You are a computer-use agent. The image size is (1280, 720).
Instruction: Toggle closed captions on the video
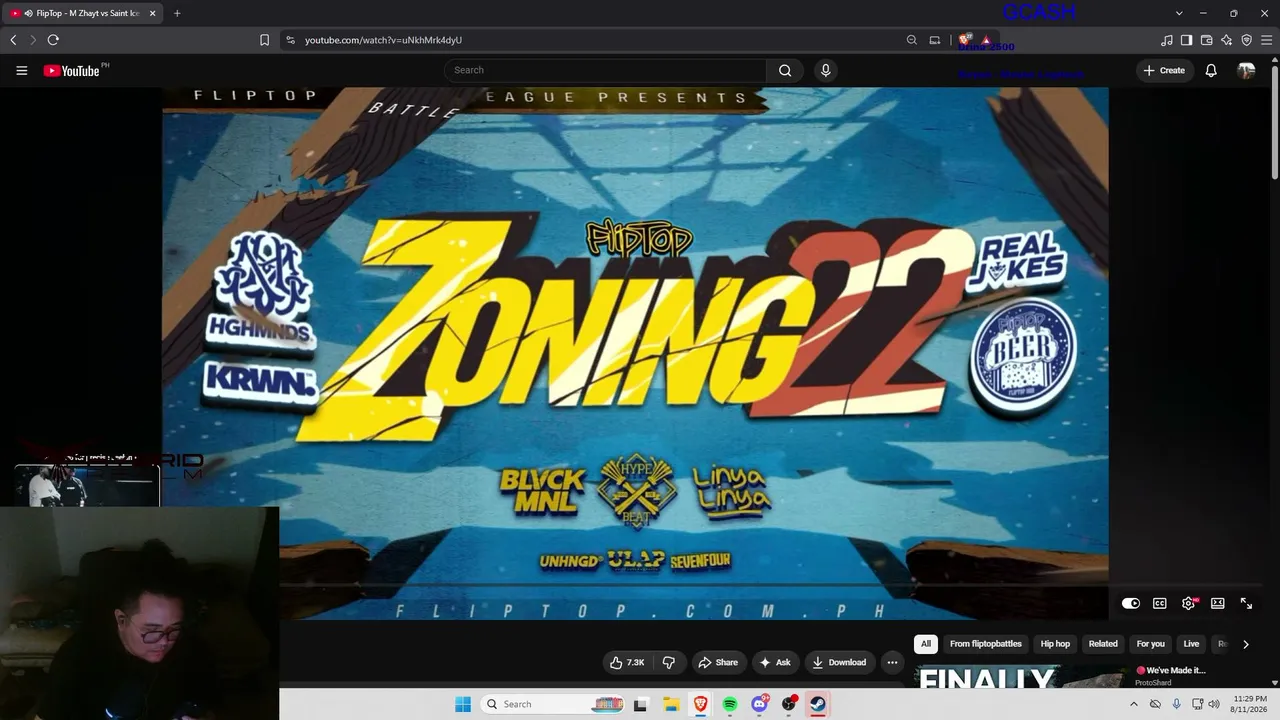click(x=1159, y=603)
